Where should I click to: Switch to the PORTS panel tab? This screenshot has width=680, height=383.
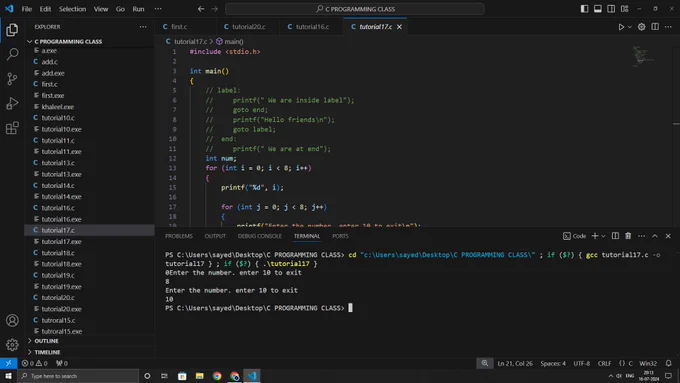pos(340,236)
